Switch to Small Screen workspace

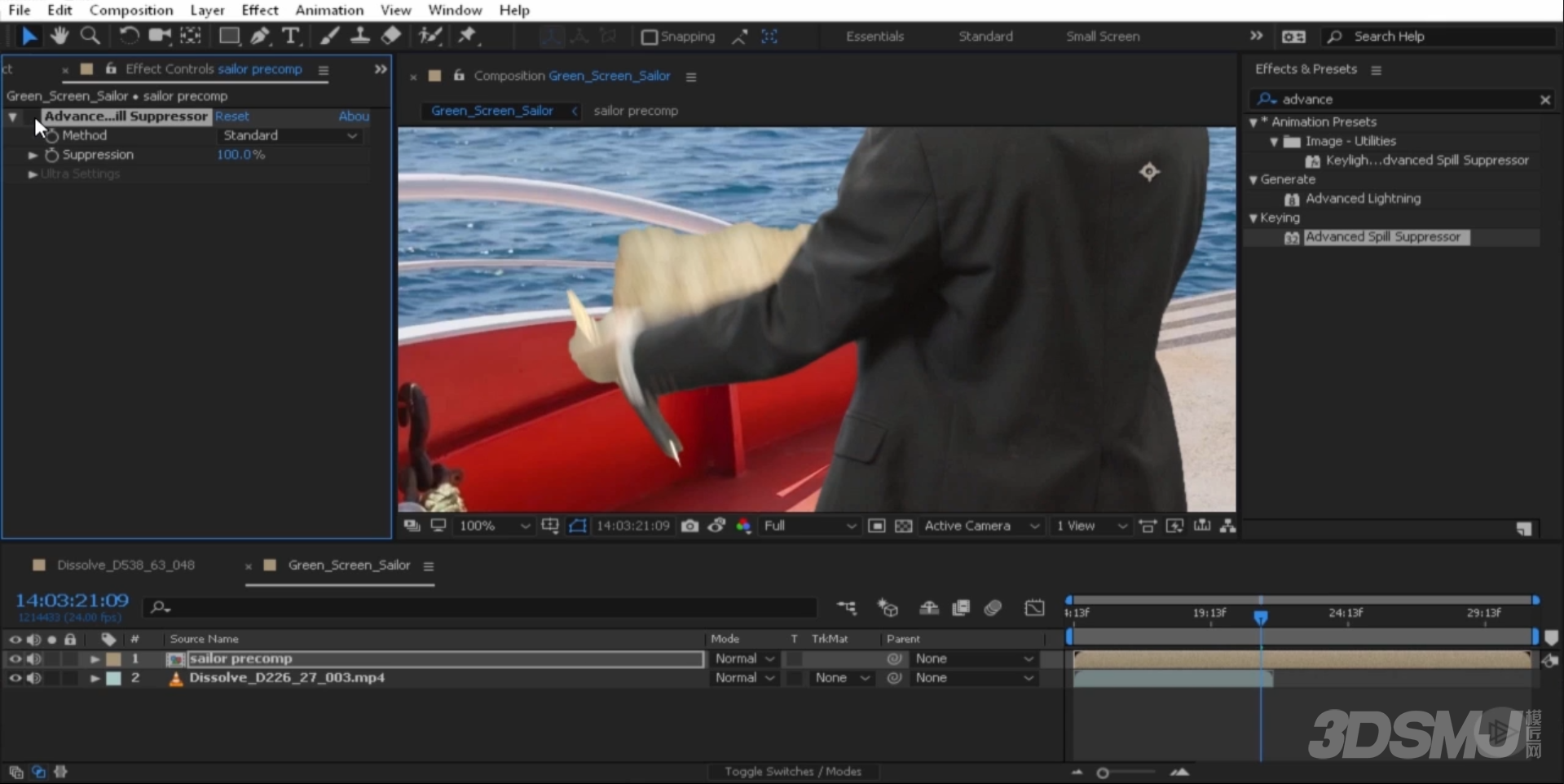point(1103,37)
